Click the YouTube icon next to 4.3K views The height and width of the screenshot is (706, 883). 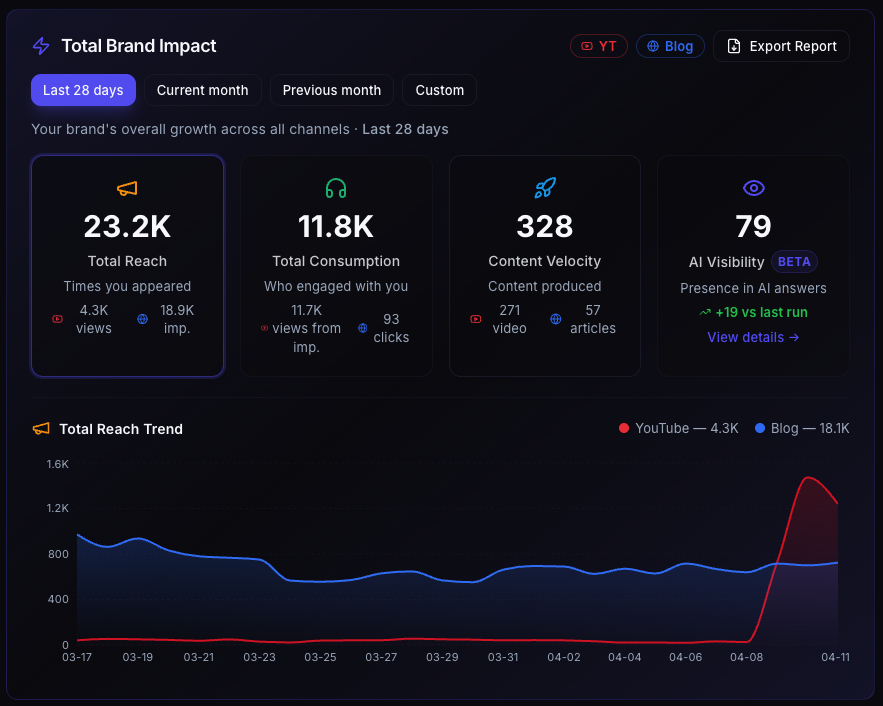pos(58,318)
